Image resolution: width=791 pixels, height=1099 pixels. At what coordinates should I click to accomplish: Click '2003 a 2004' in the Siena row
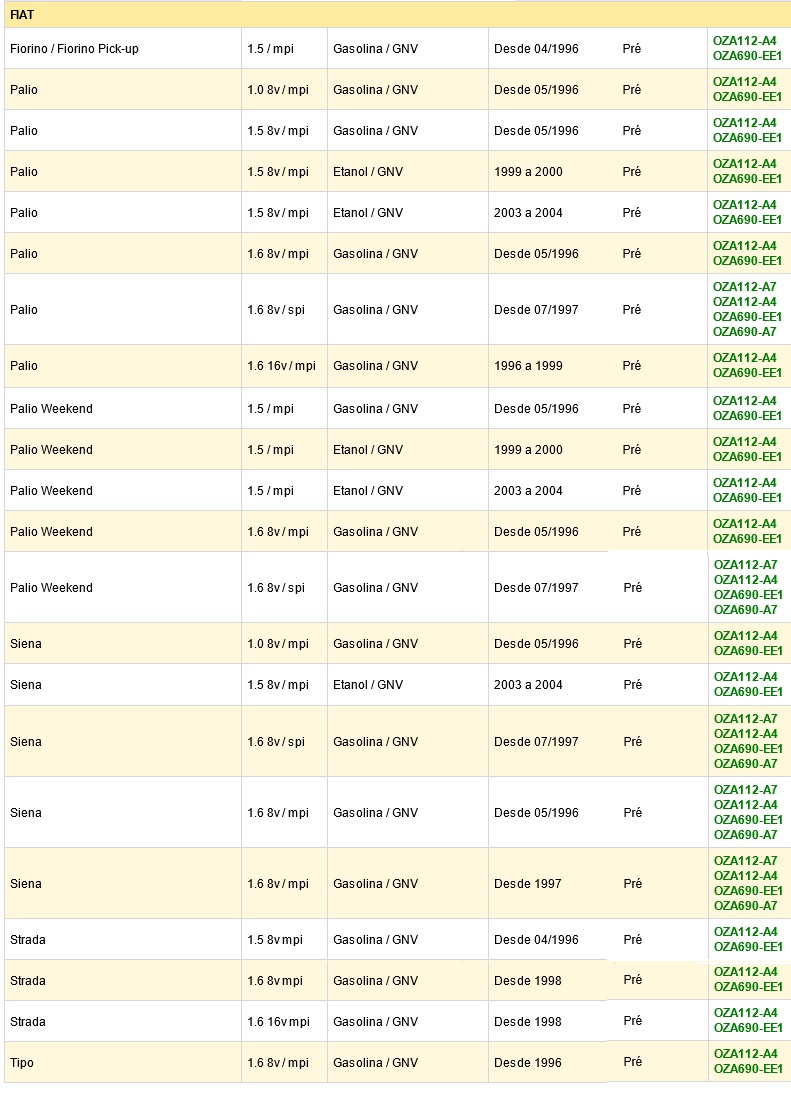(528, 685)
